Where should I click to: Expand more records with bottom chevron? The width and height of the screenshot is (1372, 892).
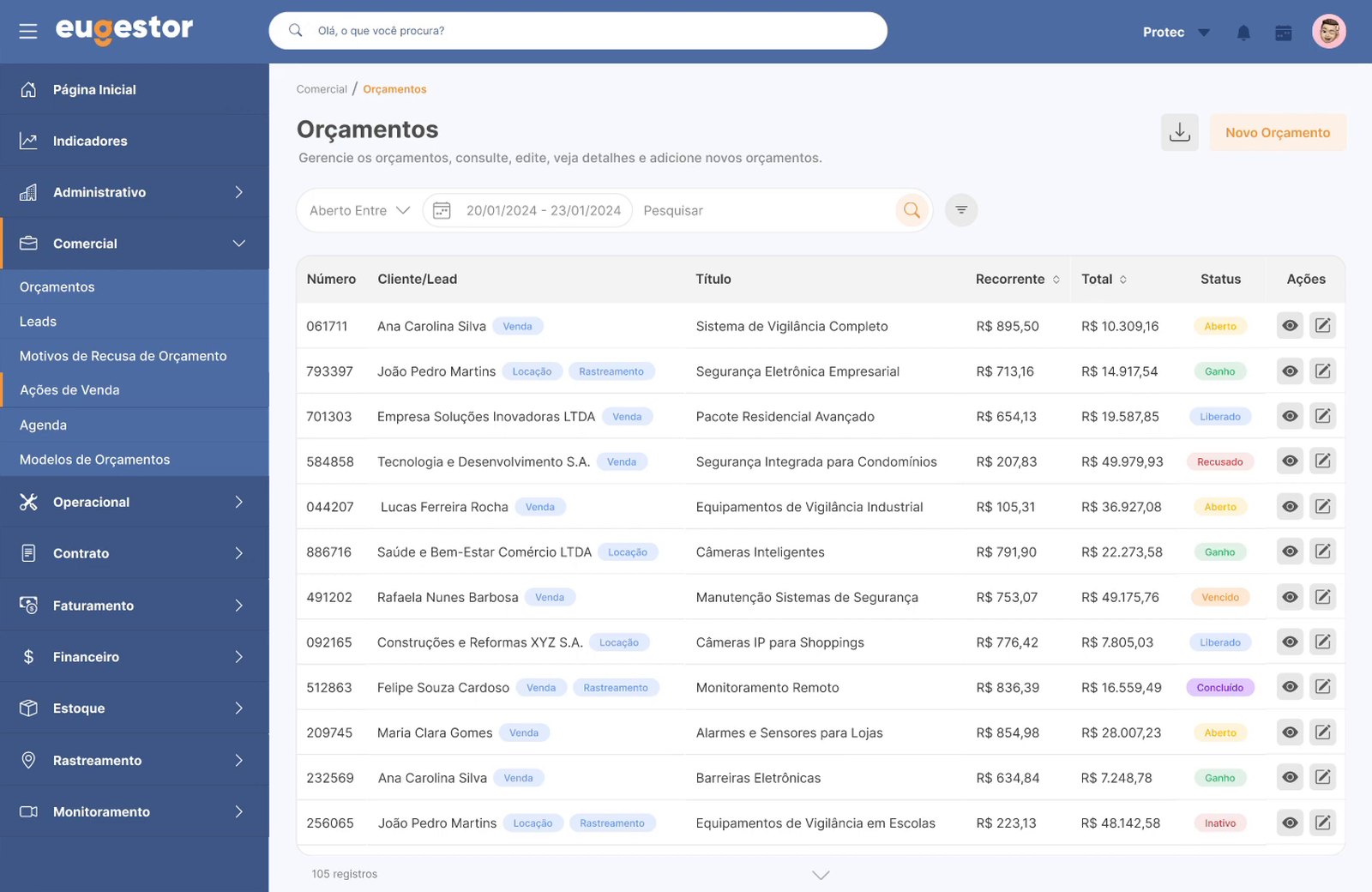coord(821,875)
